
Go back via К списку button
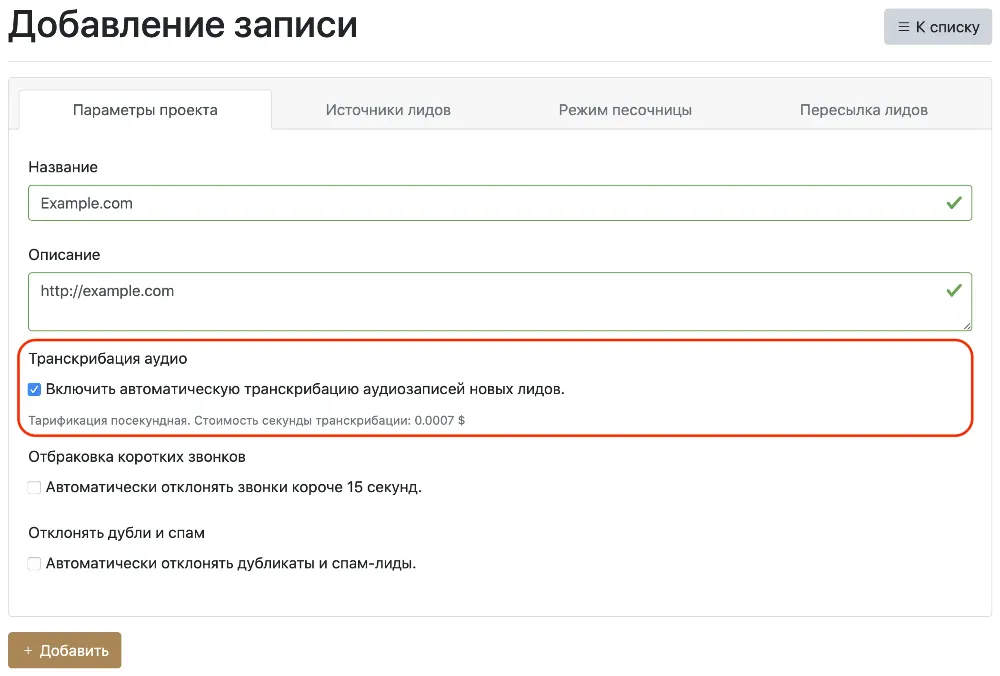(938, 27)
